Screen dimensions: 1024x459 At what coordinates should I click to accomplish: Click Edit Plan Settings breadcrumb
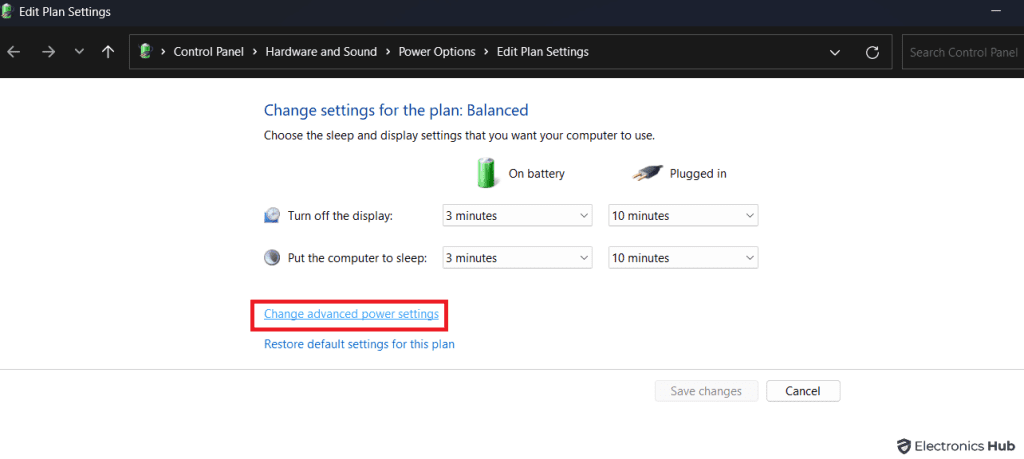click(x=543, y=52)
